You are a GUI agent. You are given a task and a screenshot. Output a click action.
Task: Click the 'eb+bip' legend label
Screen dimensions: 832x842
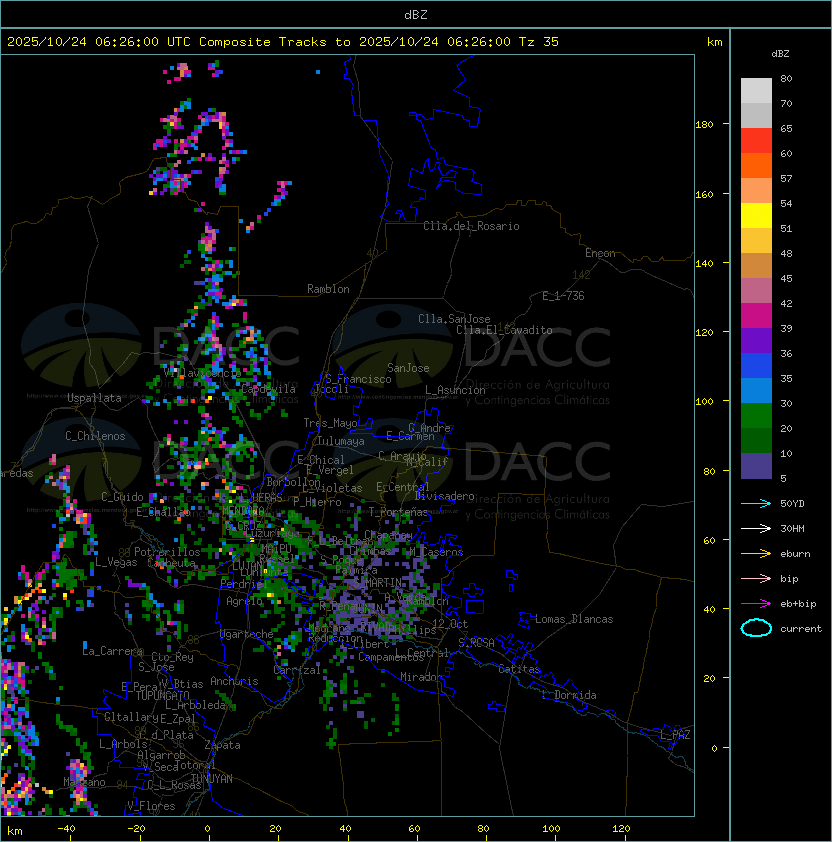tap(798, 604)
